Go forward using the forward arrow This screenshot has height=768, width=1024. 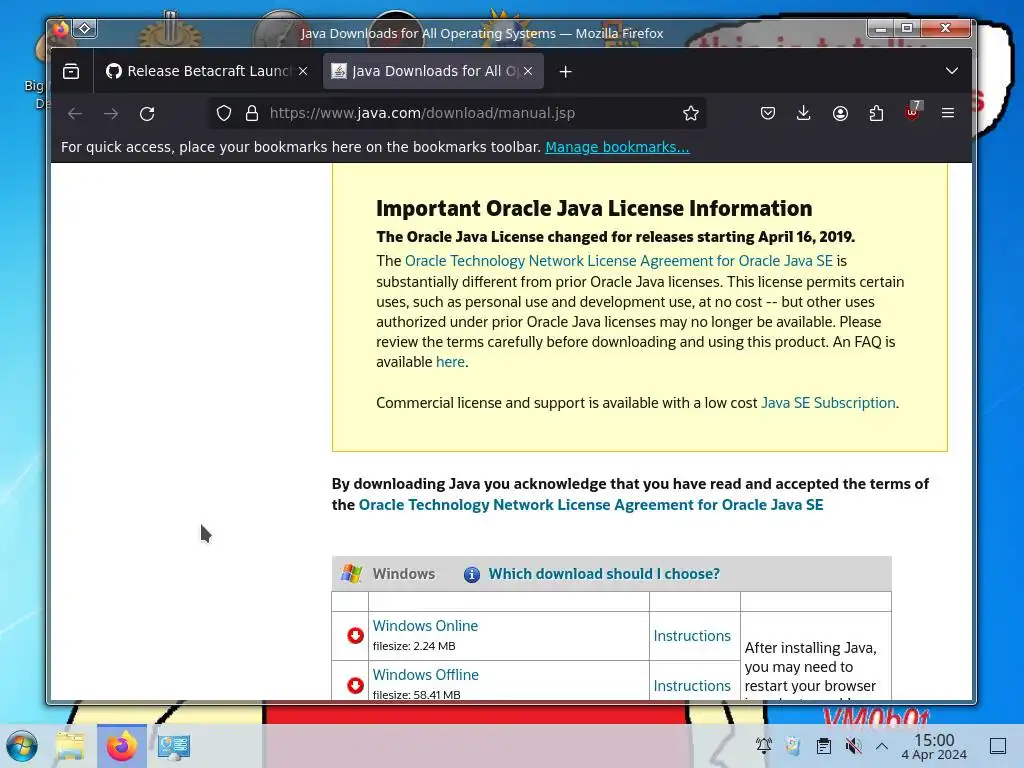point(111,114)
